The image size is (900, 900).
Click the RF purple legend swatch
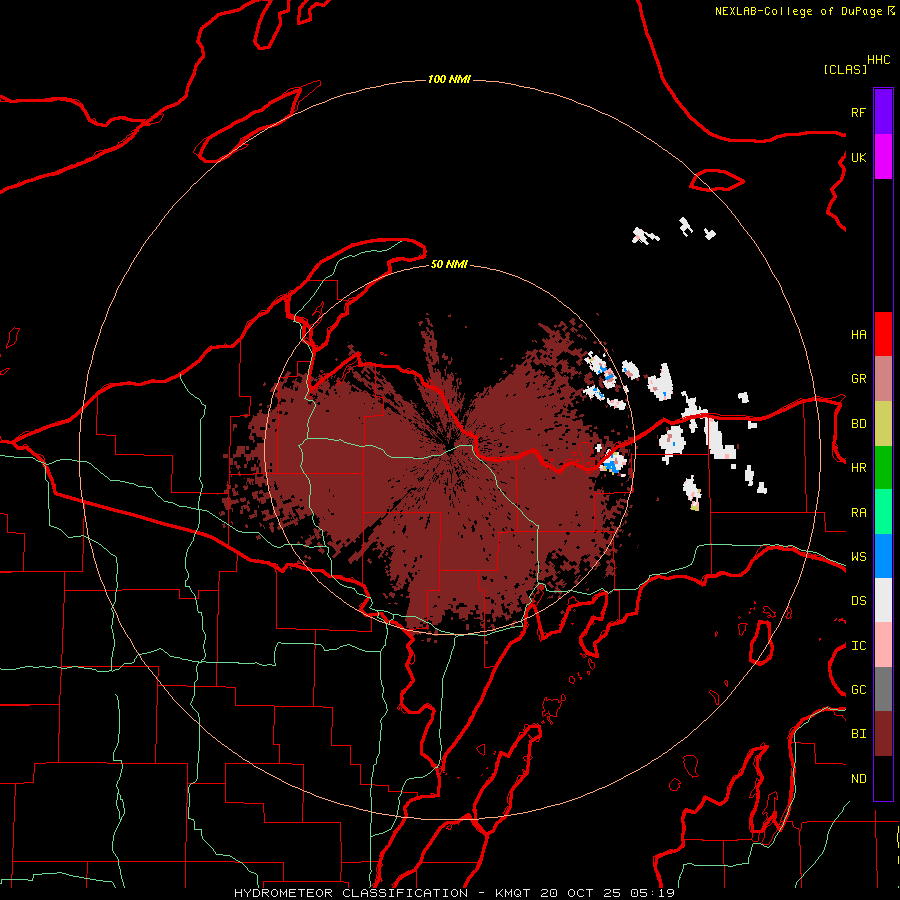tap(883, 112)
